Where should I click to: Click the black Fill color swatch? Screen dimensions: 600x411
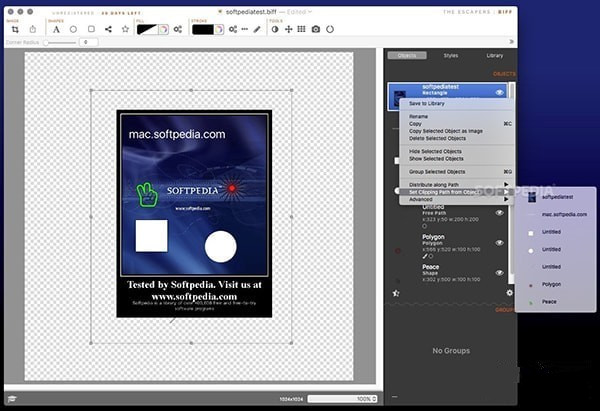point(147,29)
